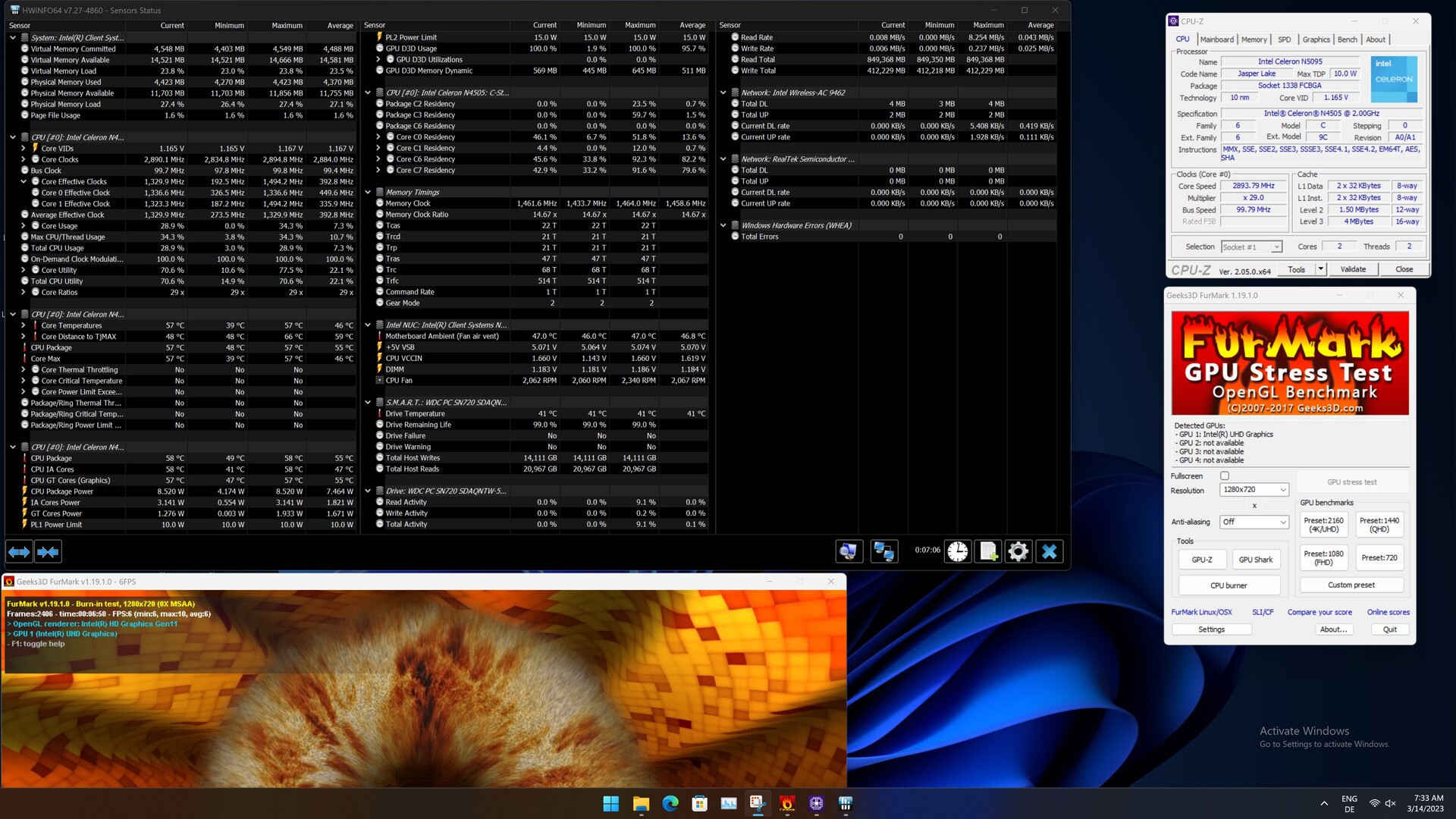Open the Compare your score link
1456x819 pixels.
click(1319, 612)
